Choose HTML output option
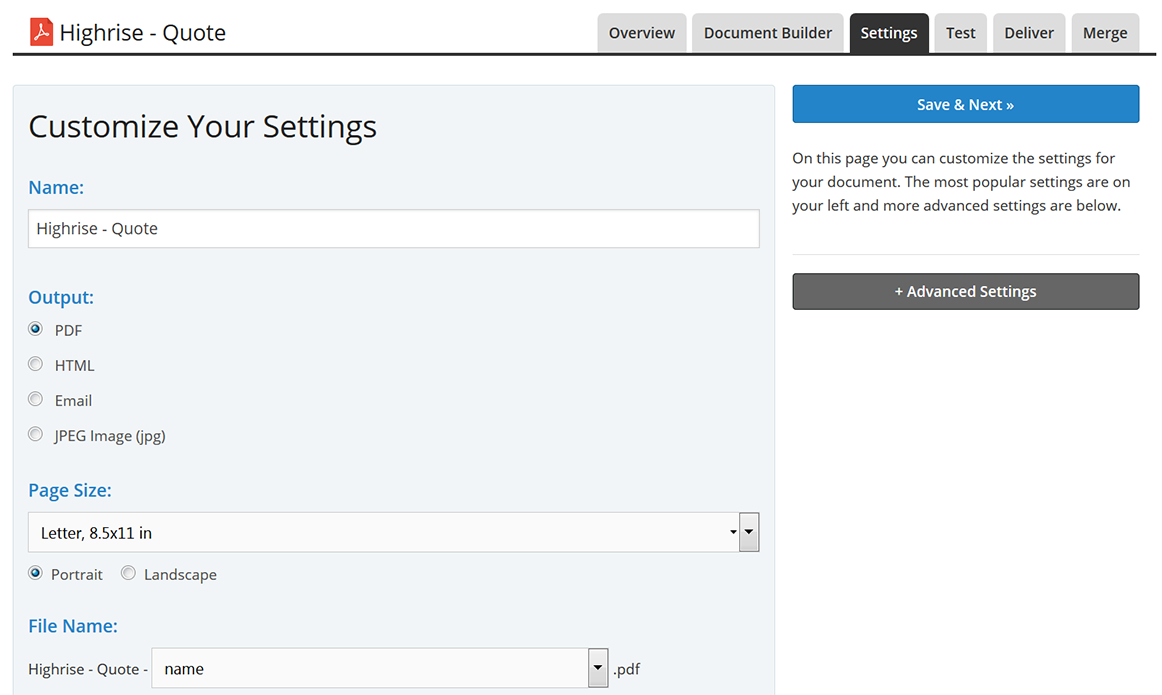Screen dimensions: 1162x695 (x=36, y=365)
